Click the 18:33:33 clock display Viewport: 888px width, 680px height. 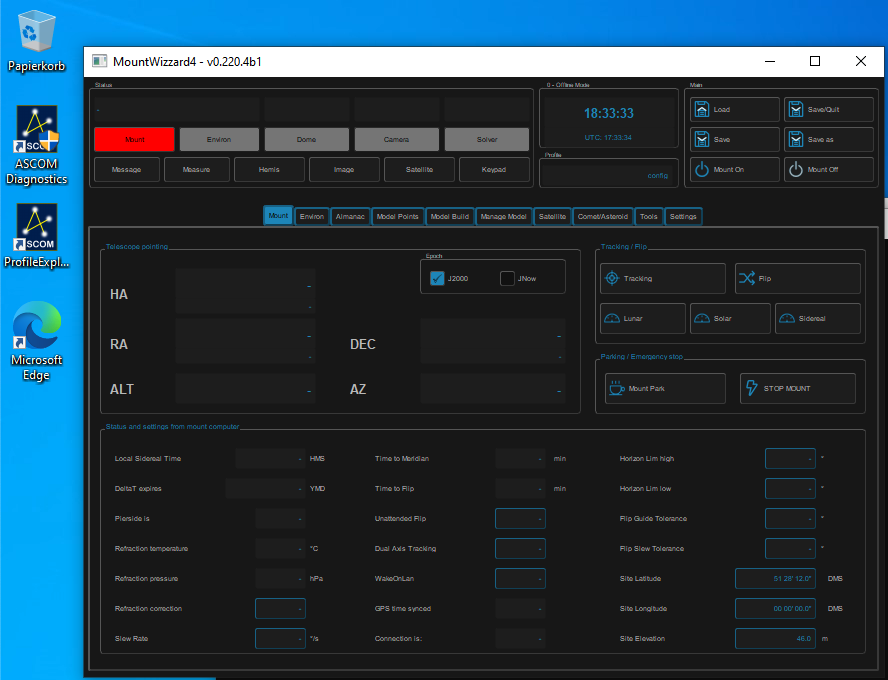609,113
